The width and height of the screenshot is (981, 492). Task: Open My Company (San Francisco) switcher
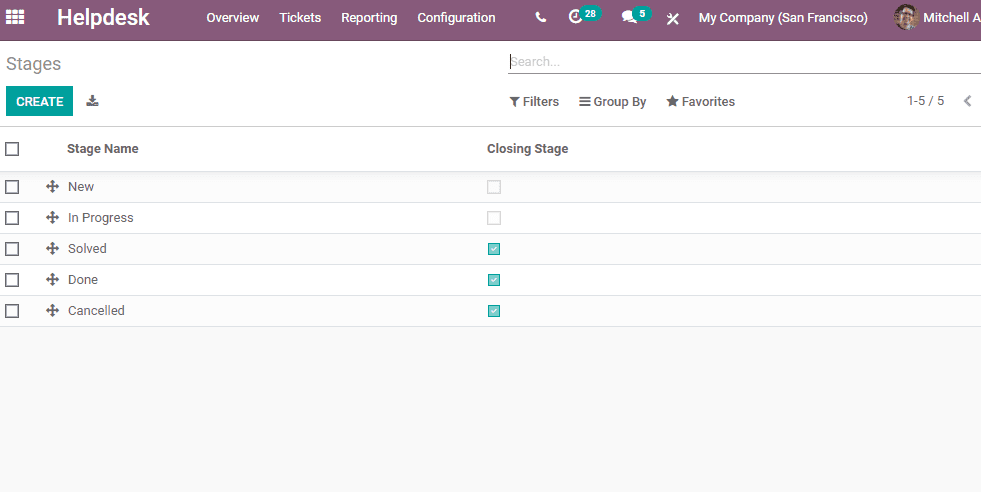[783, 18]
